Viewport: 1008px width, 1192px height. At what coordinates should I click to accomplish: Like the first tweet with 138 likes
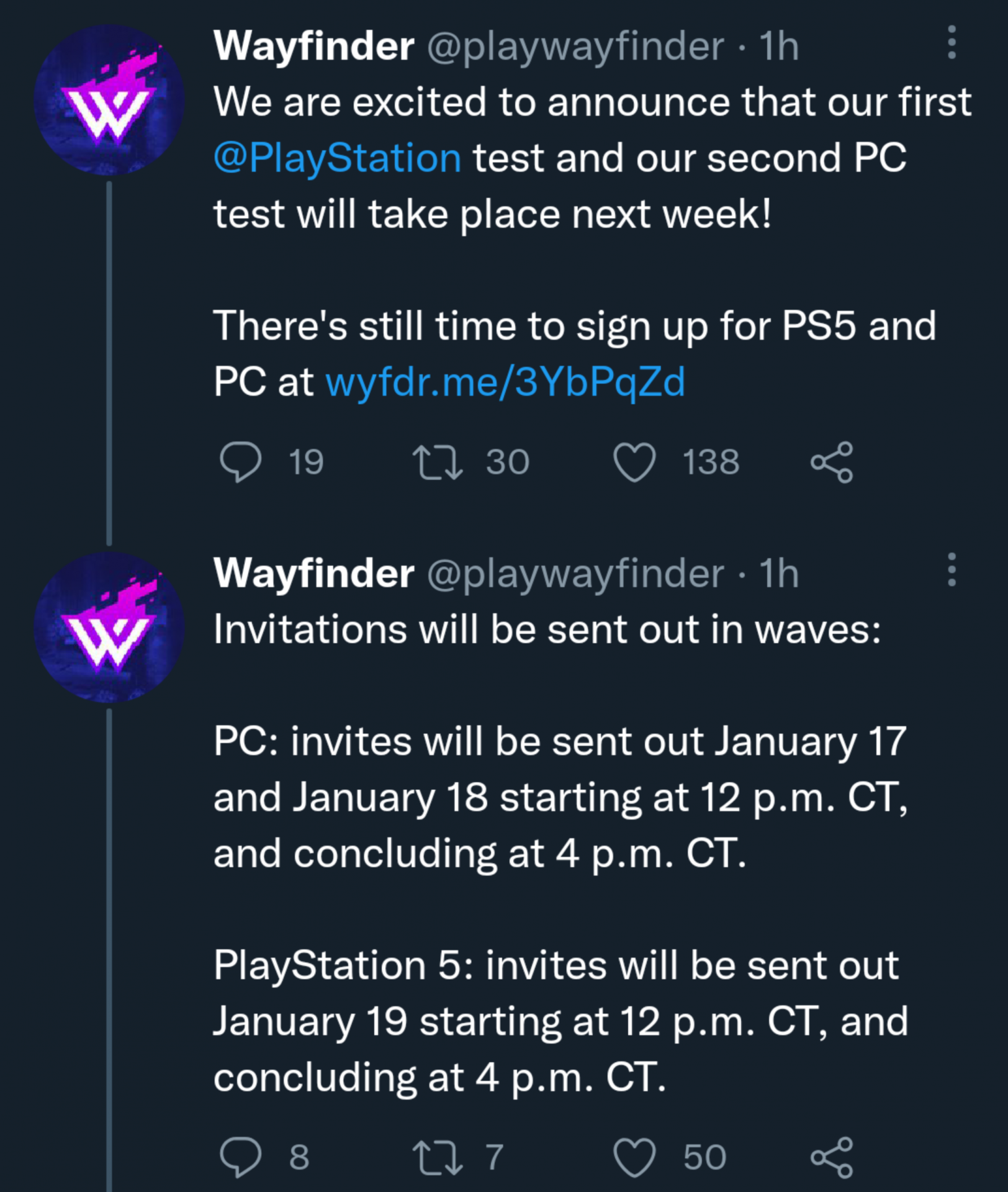coord(634,462)
